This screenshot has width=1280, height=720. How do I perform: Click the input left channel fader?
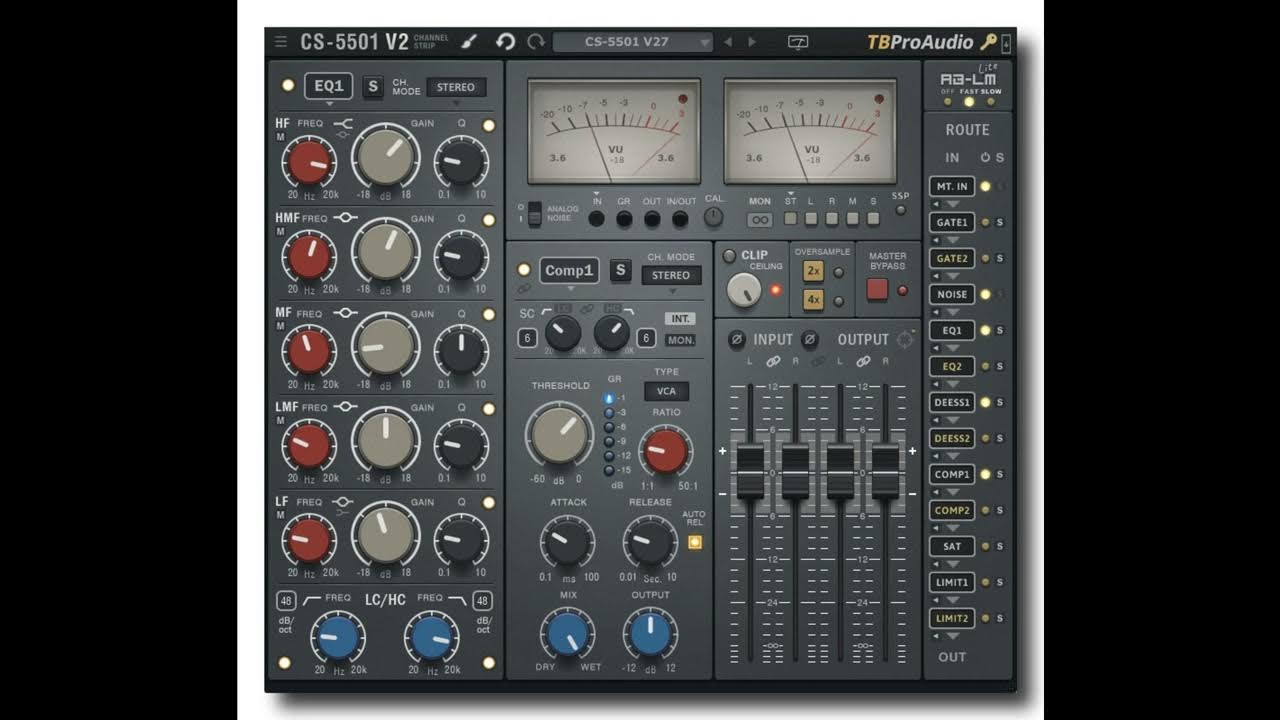750,472
